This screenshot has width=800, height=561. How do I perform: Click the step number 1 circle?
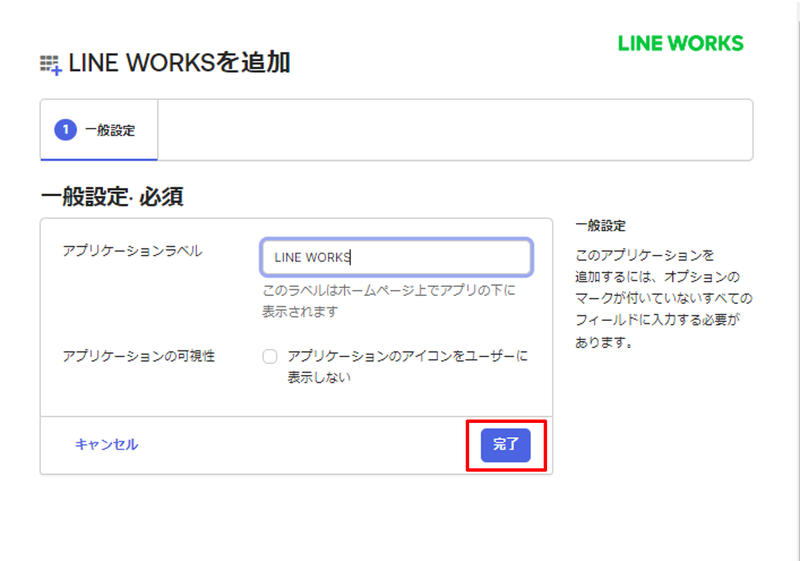tap(65, 130)
